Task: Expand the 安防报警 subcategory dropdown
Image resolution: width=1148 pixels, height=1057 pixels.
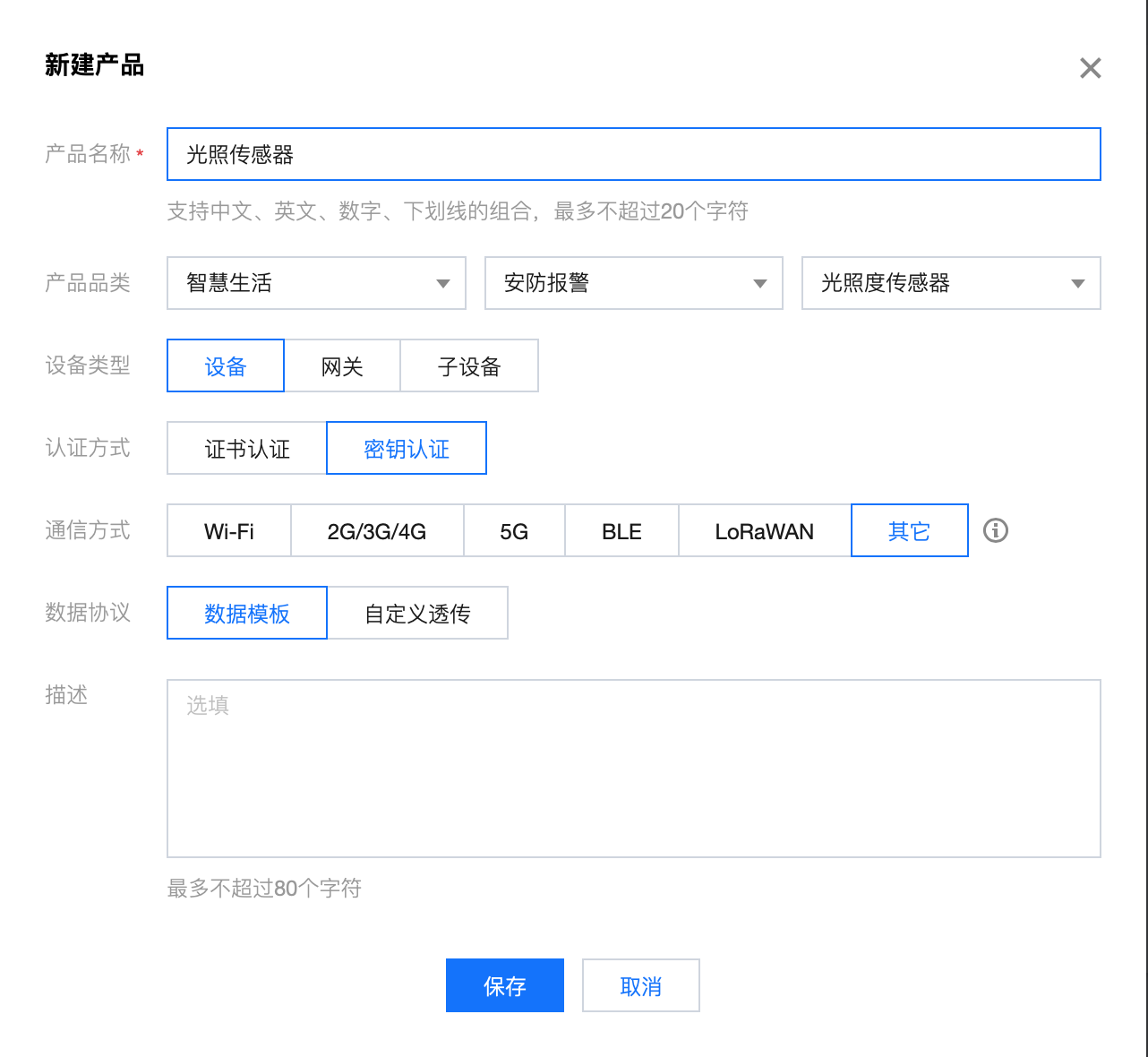Action: [633, 283]
